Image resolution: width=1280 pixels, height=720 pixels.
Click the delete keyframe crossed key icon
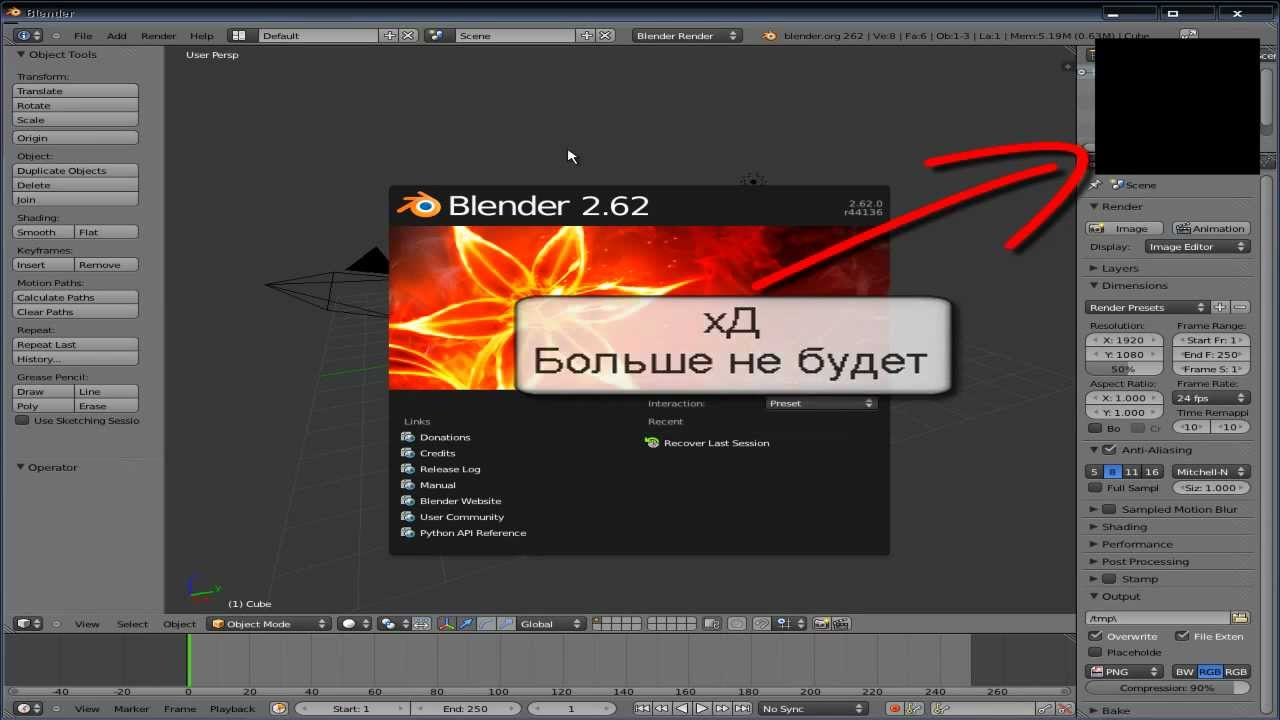click(x=1064, y=708)
